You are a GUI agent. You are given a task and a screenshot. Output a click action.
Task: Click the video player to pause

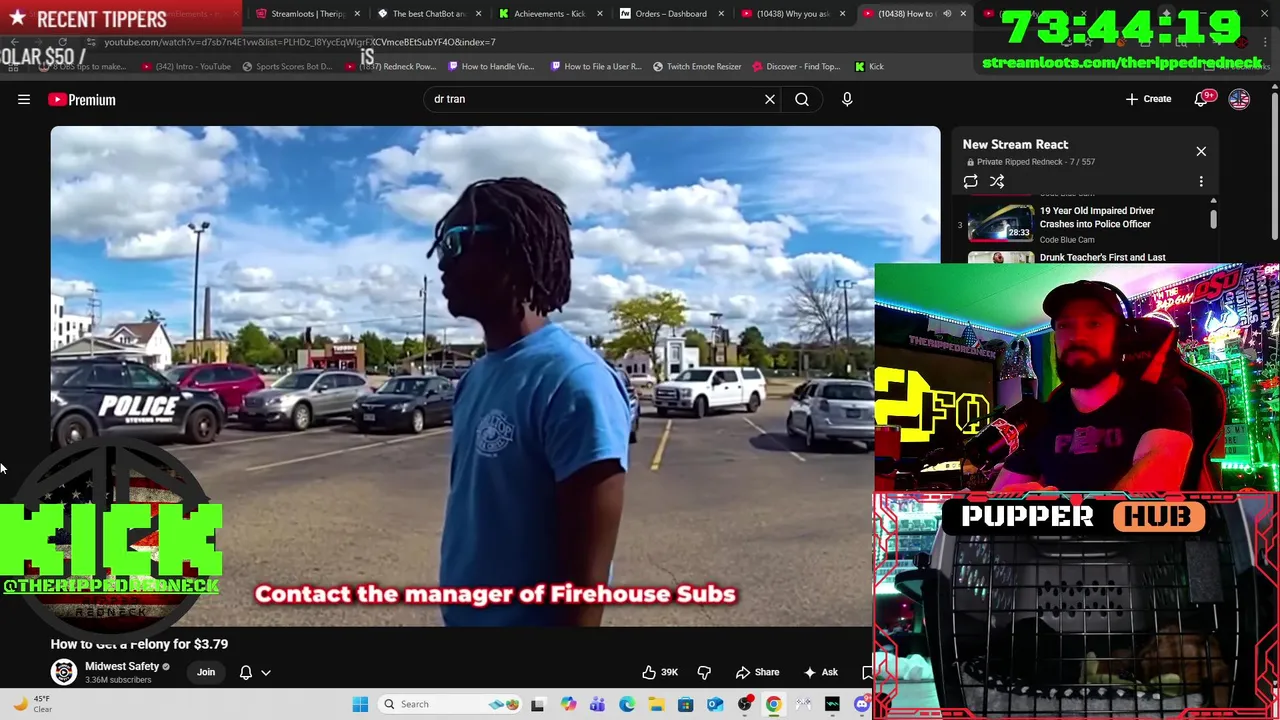[x=495, y=375]
